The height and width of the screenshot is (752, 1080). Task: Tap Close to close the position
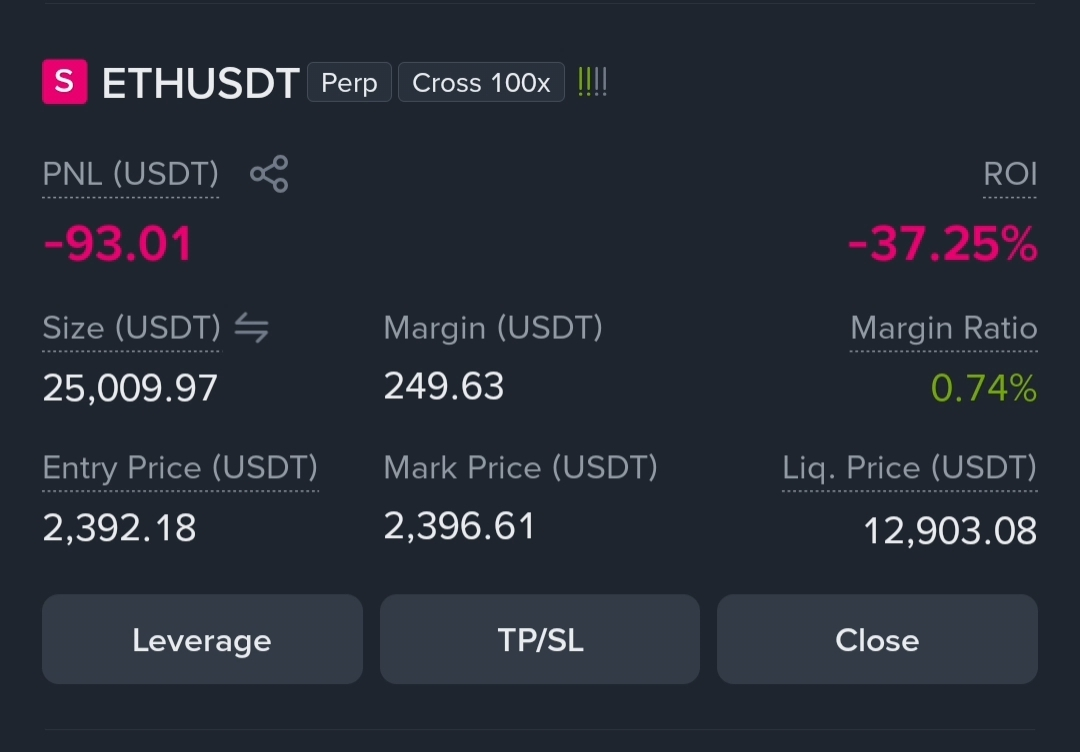(x=878, y=639)
